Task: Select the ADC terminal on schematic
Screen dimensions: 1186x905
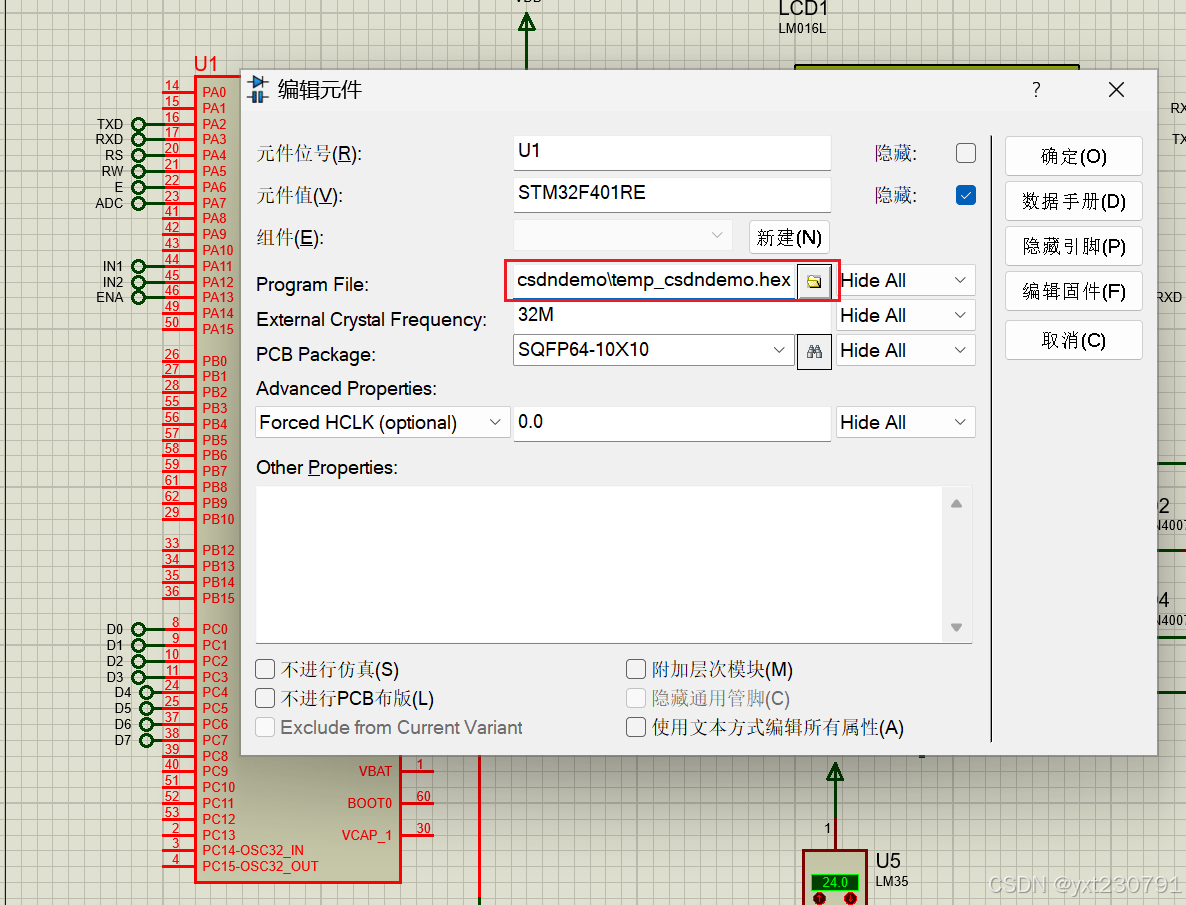Action: click(138, 203)
